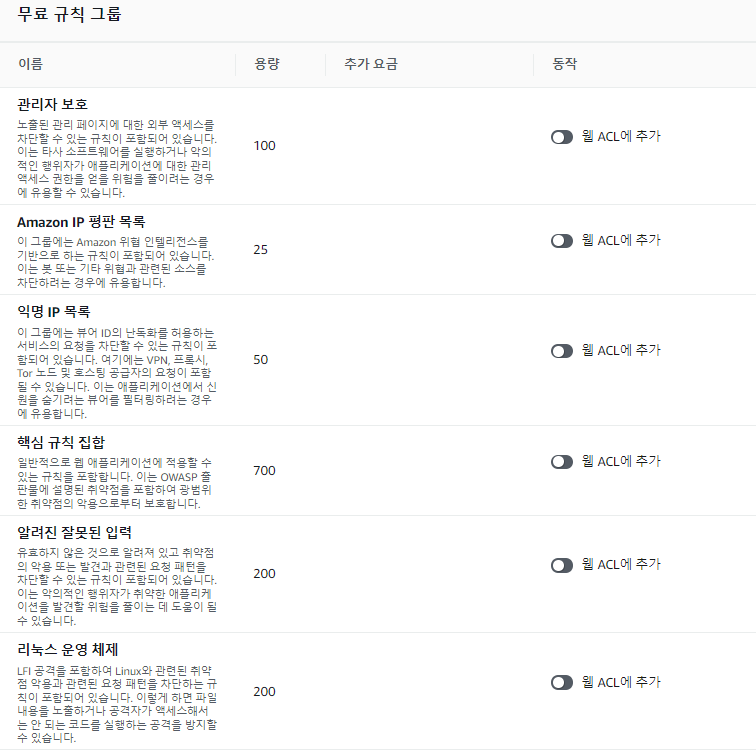Click the 동작 column header
This screenshot has width=756, height=752.
[564, 64]
